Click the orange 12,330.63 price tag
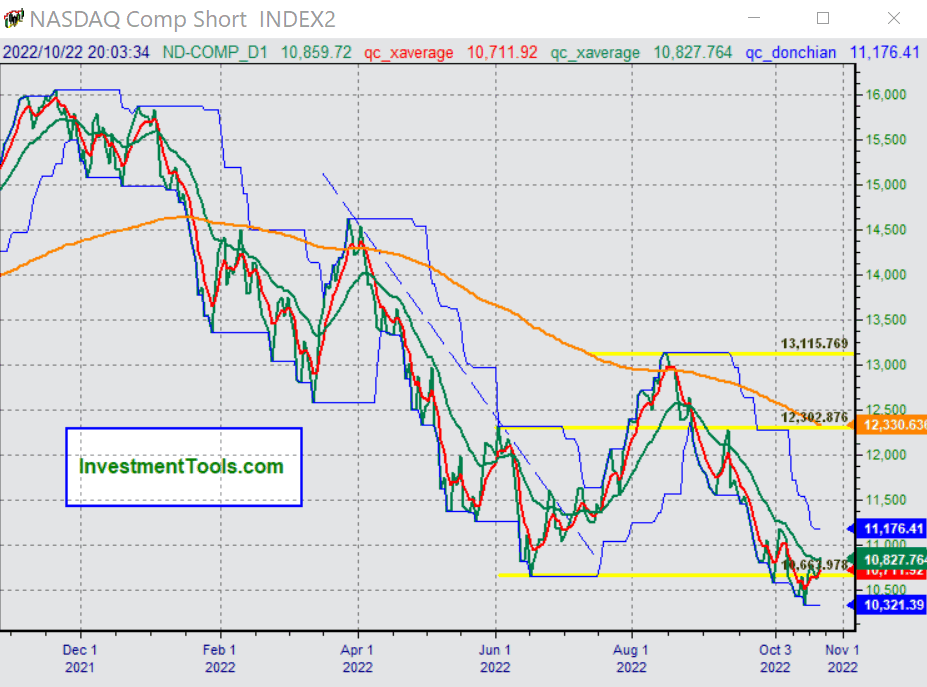 click(888, 426)
